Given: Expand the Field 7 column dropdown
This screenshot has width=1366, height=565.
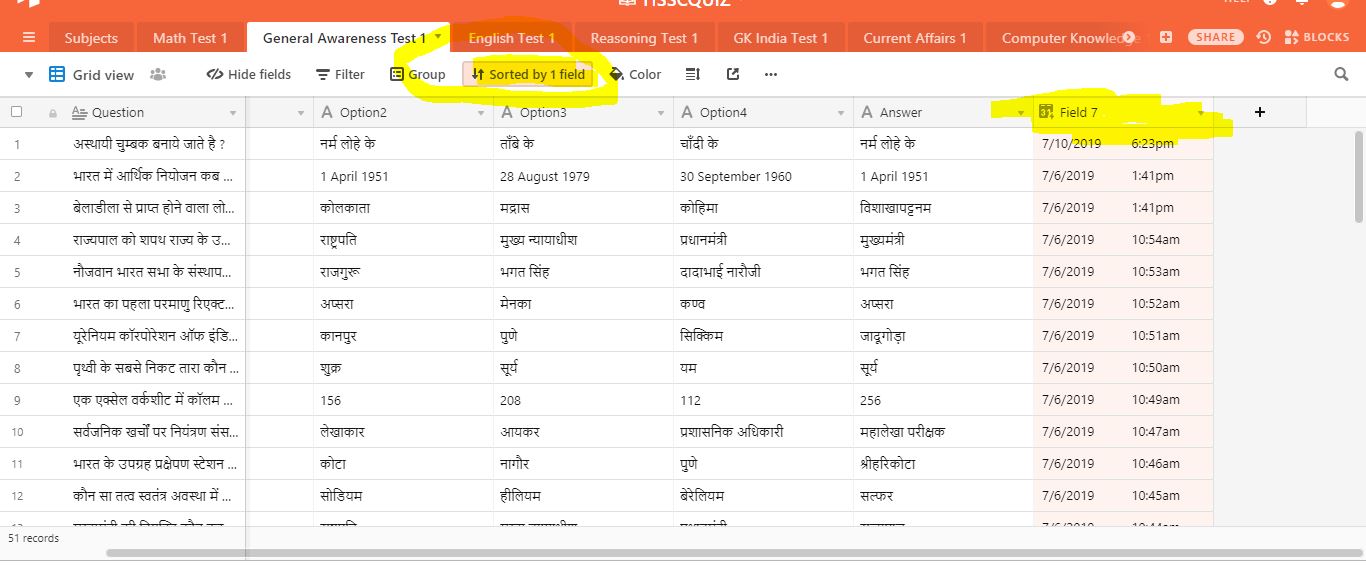Looking at the screenshot, I should (1201, 113).
